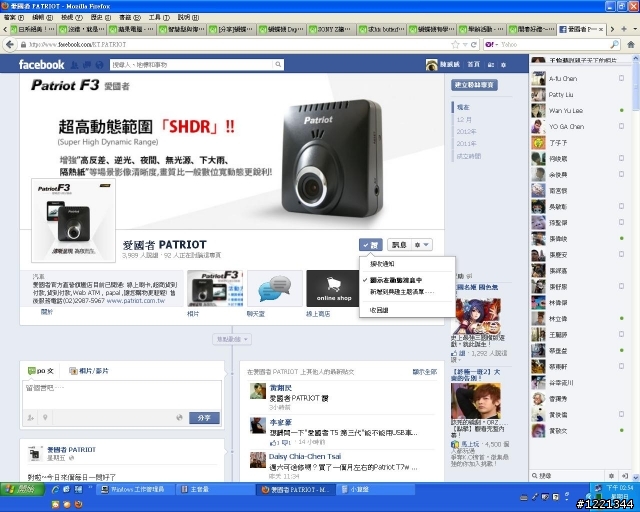This screenshot has height=512, width=640.
Task: Reload the page with the refresh icon
Action: 473,45
